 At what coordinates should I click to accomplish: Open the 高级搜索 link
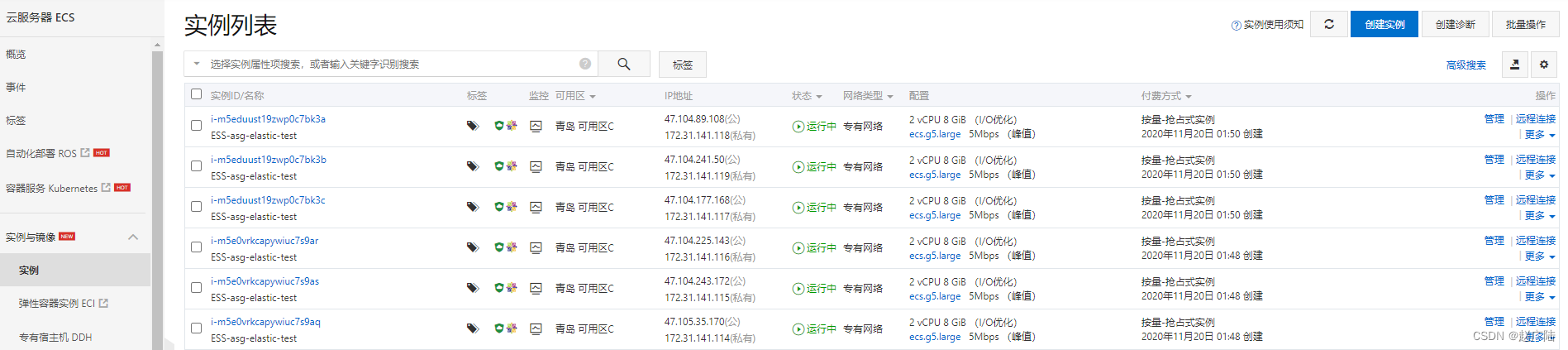coord(1466,65)
